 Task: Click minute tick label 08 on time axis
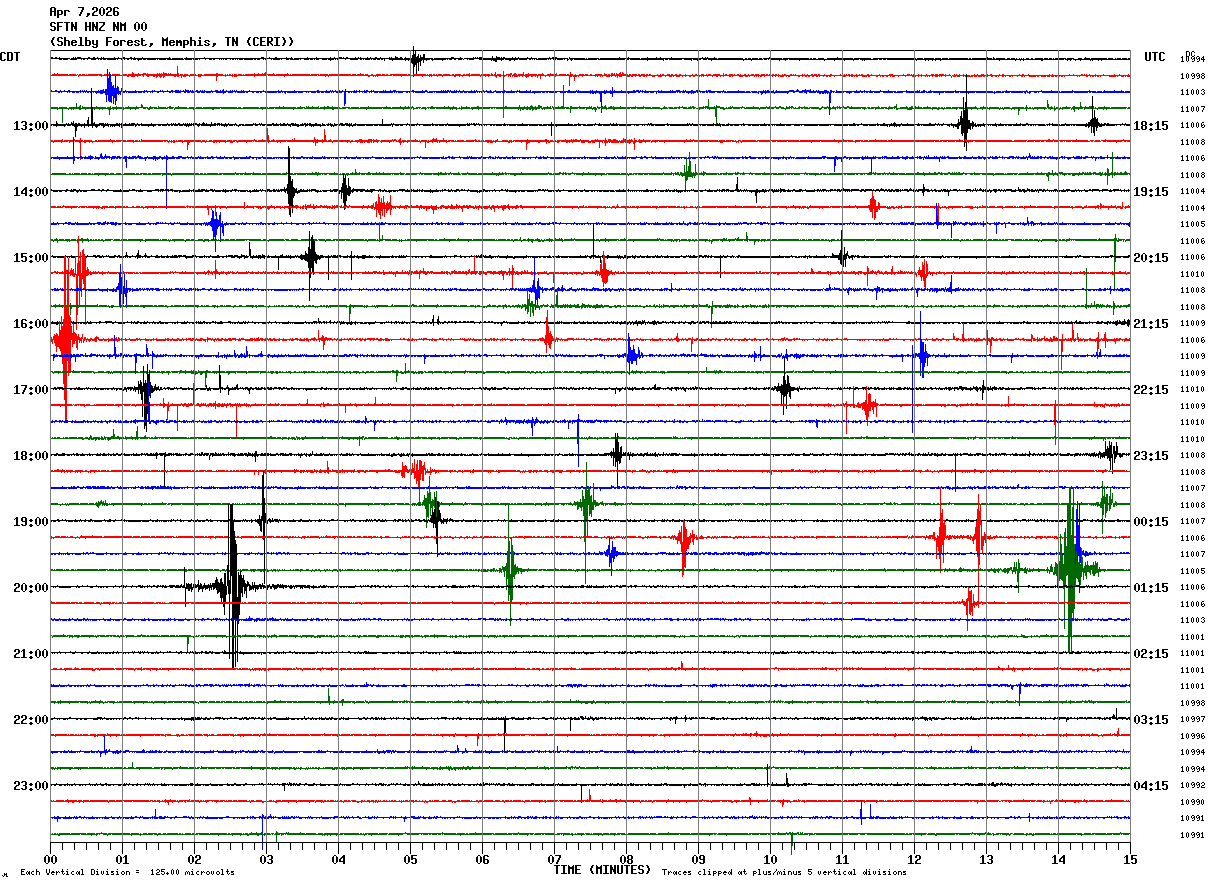pos(626,859)
